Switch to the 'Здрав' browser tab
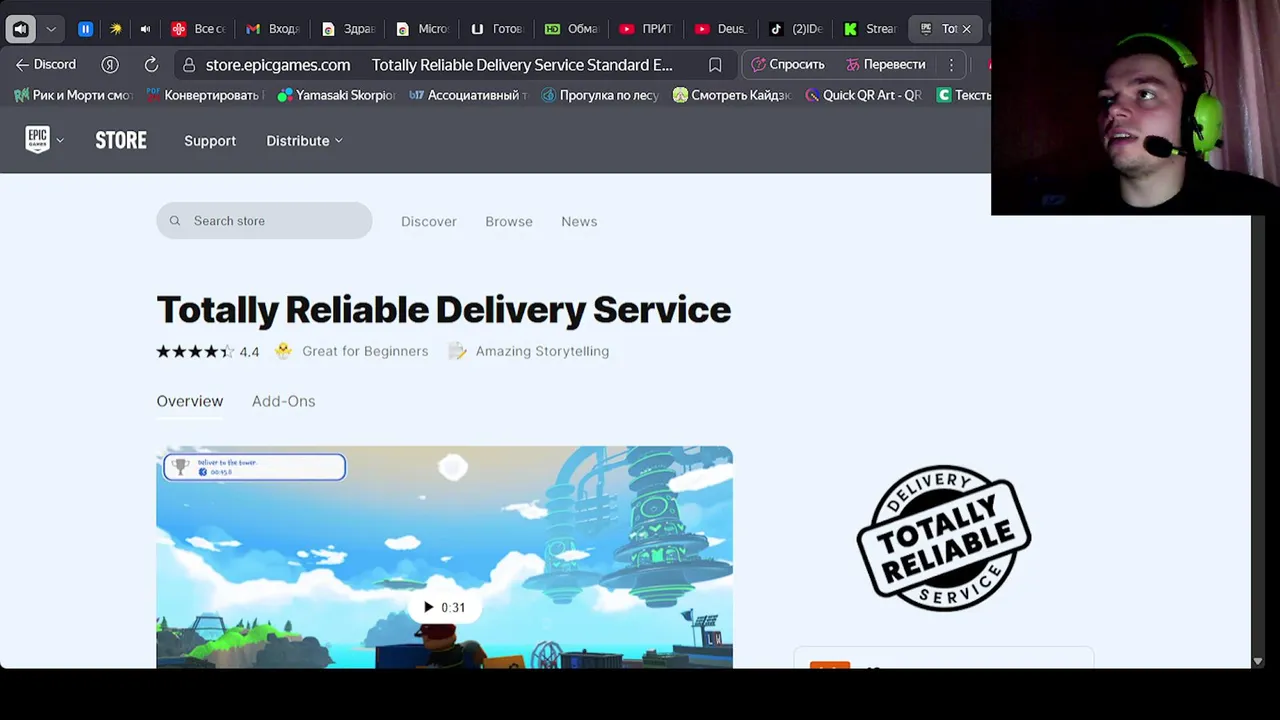 coord(348,29)
